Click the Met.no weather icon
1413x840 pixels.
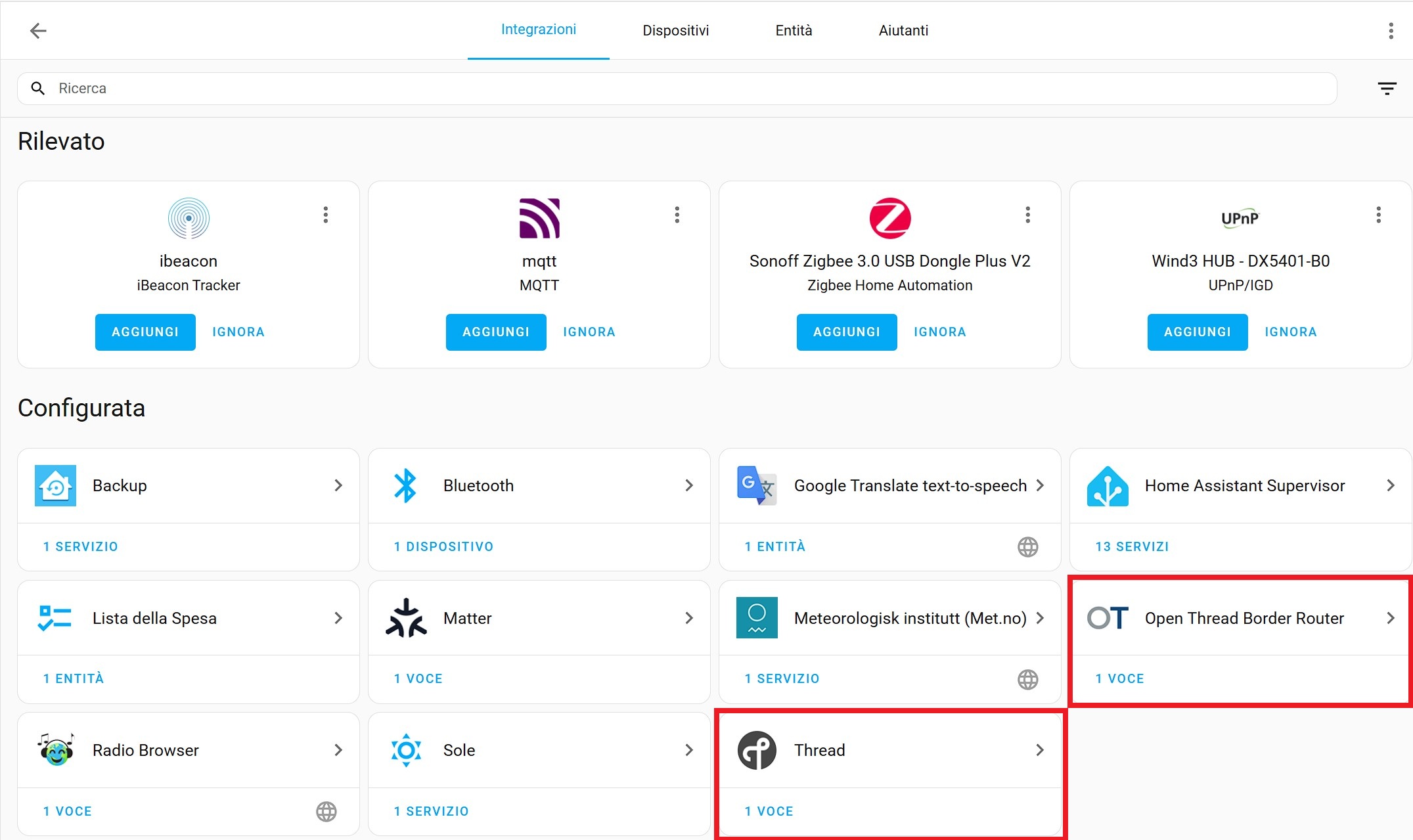[x=757, y=618]
